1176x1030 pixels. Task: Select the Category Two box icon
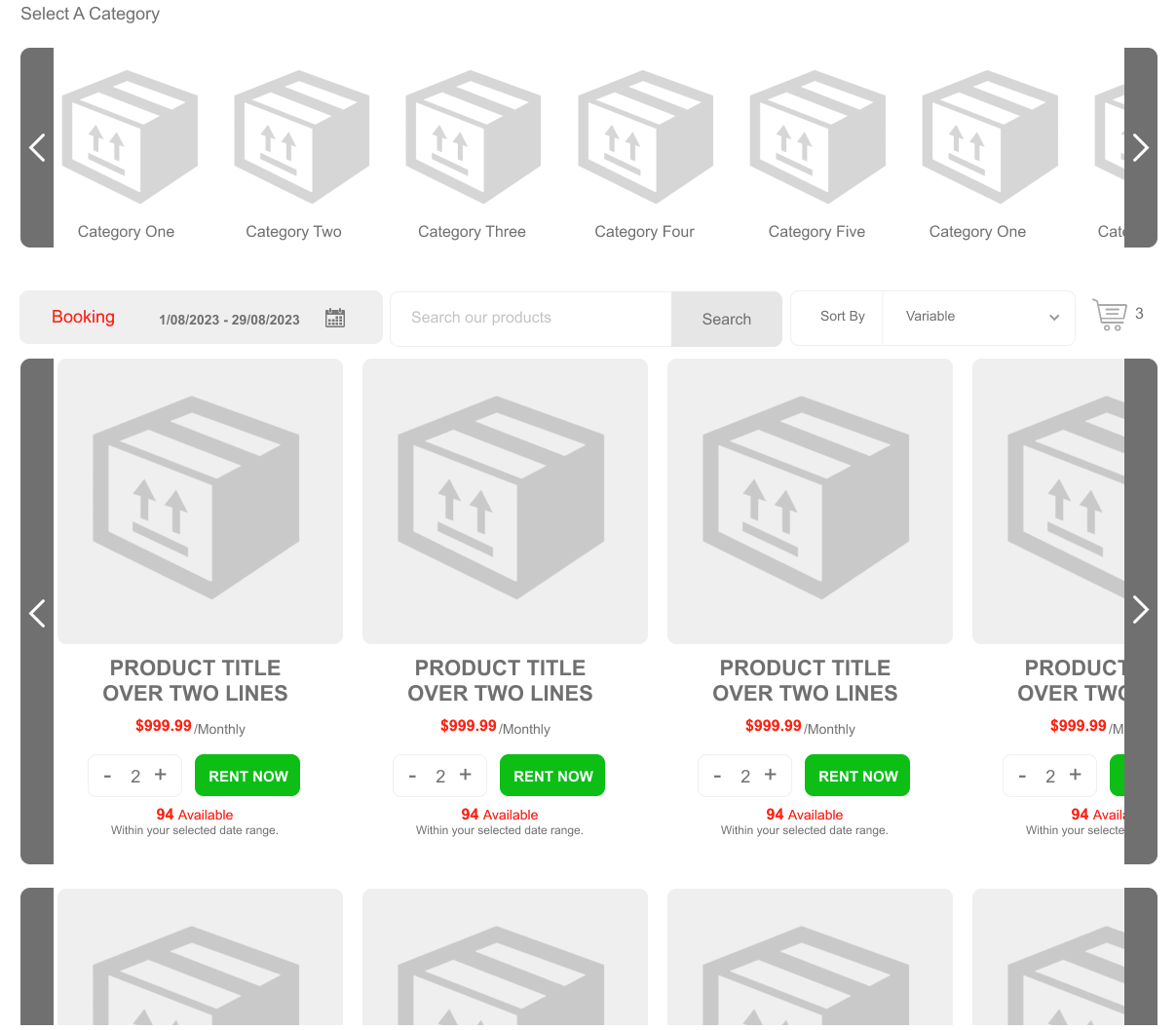[x=301, y=137]
